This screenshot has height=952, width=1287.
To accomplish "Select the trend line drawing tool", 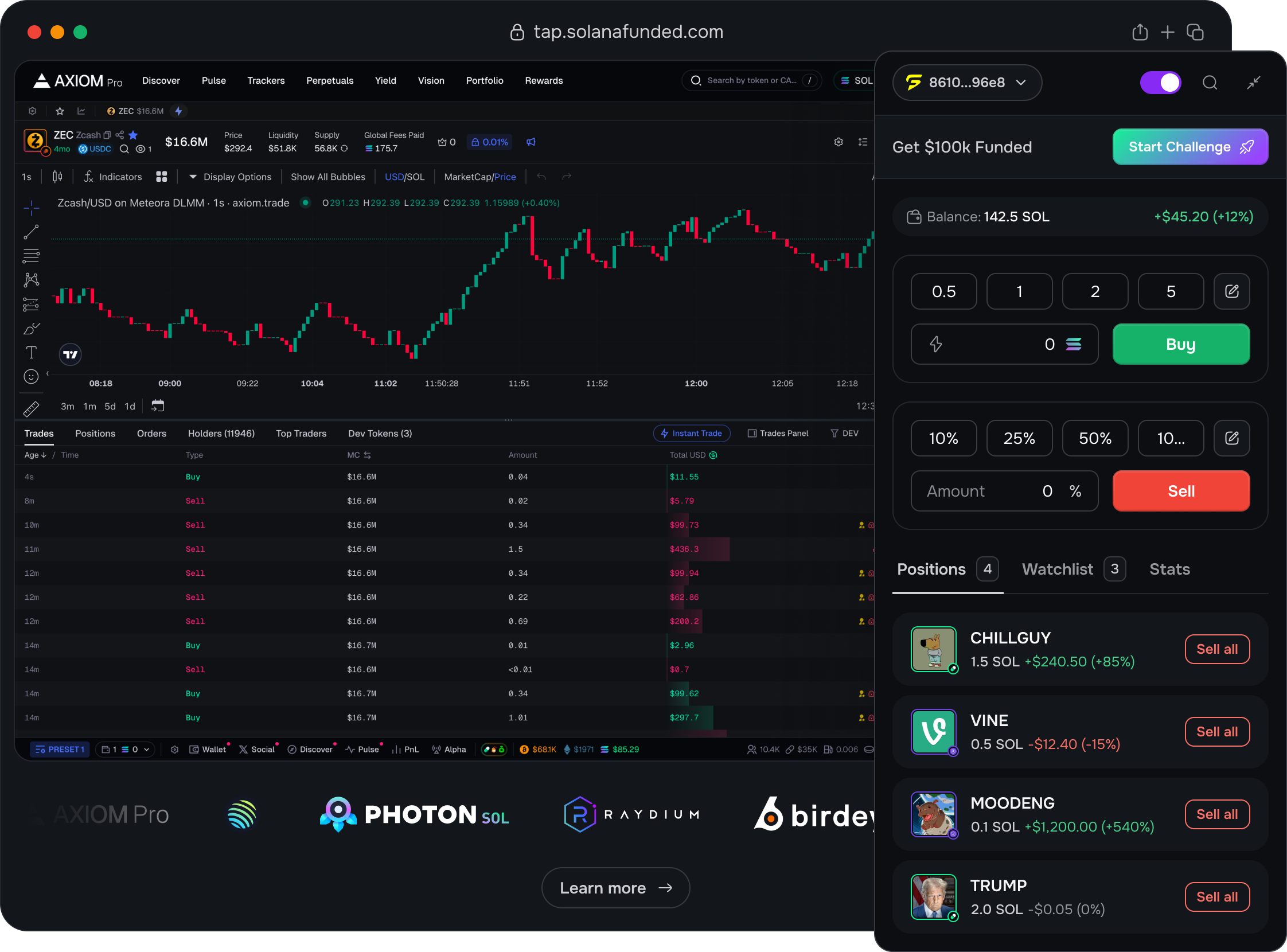I will click(31, 232).
